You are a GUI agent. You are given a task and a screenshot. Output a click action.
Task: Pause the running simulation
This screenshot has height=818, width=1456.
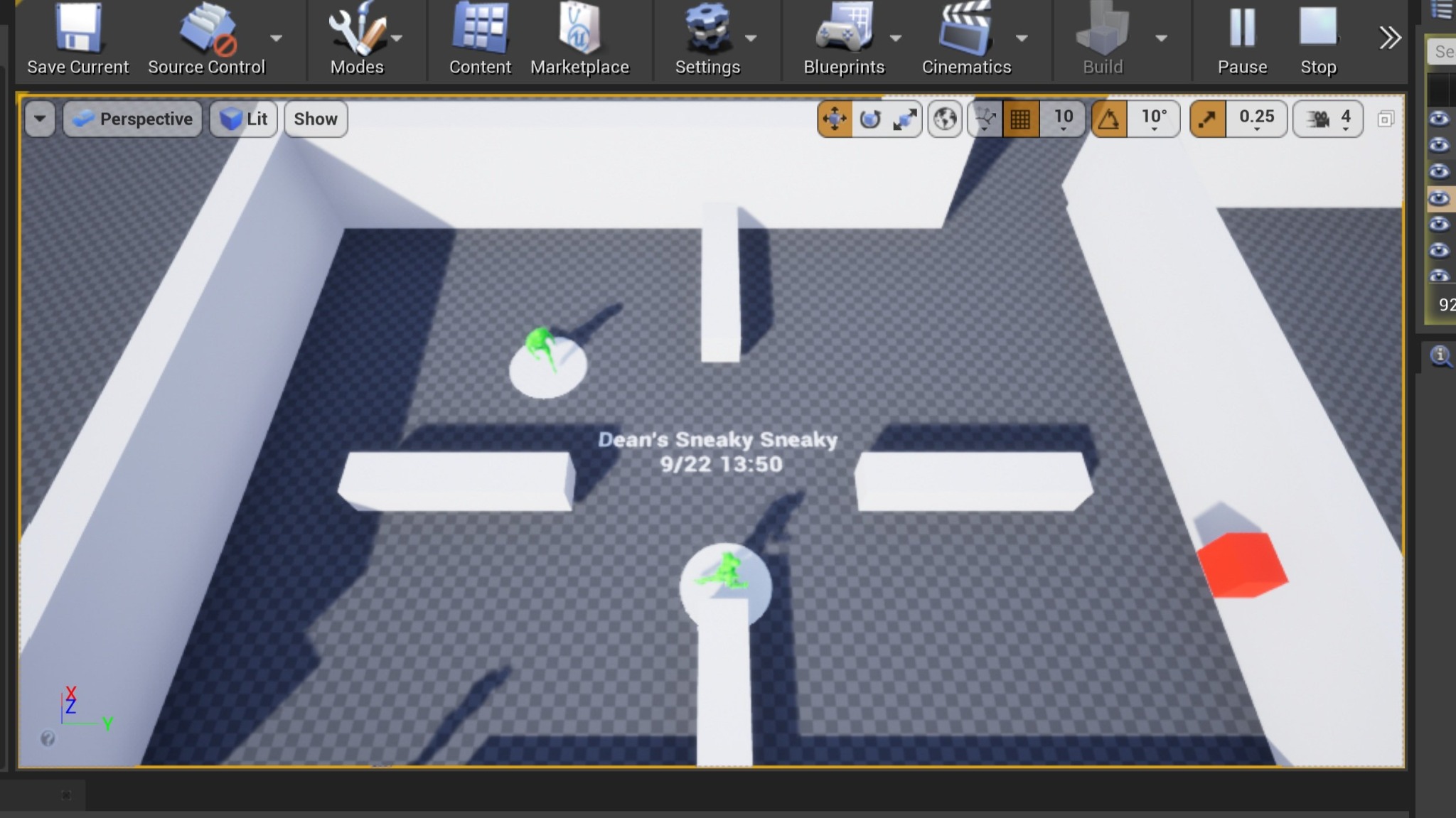(1242, 39)
